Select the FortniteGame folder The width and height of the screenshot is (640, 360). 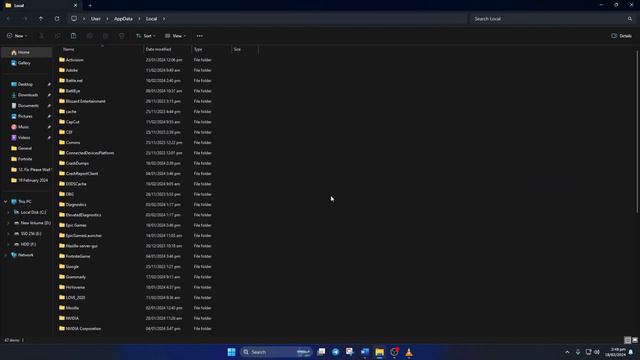pos(78,256)
